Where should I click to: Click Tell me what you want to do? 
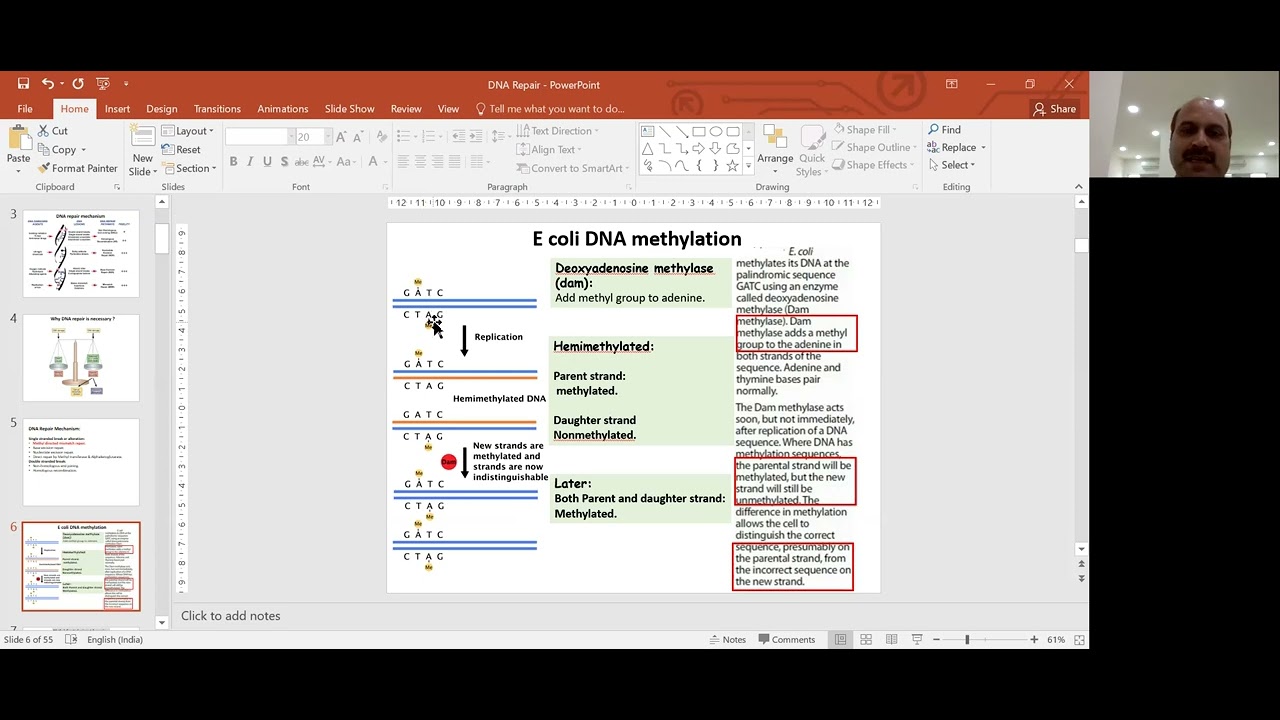click(x=550, y=109)
